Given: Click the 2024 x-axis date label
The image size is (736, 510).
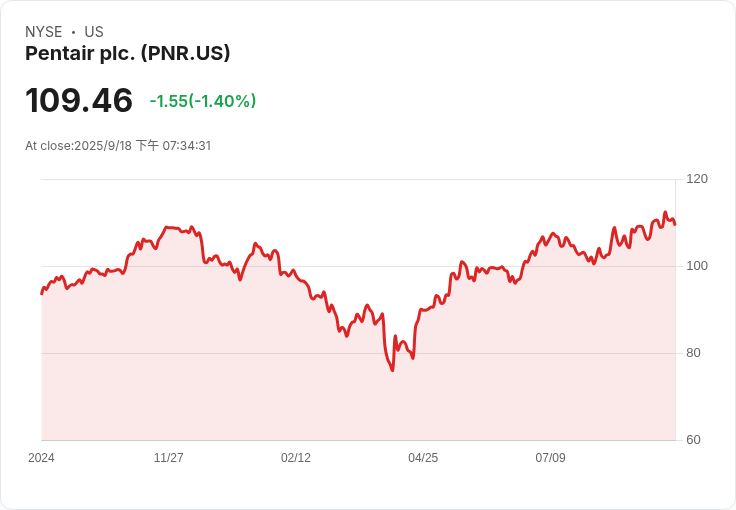Looking at the screenshot, I should click(x=41, y=458).
